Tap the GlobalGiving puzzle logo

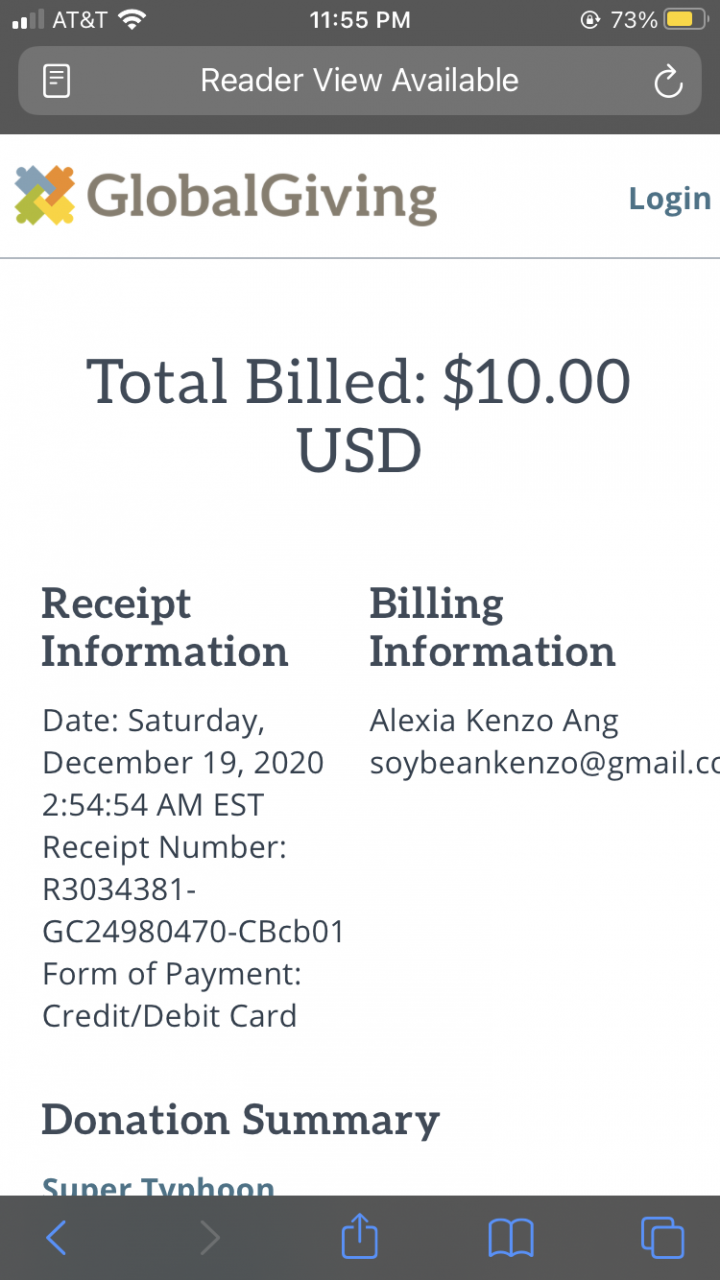[x=45, y=195]
